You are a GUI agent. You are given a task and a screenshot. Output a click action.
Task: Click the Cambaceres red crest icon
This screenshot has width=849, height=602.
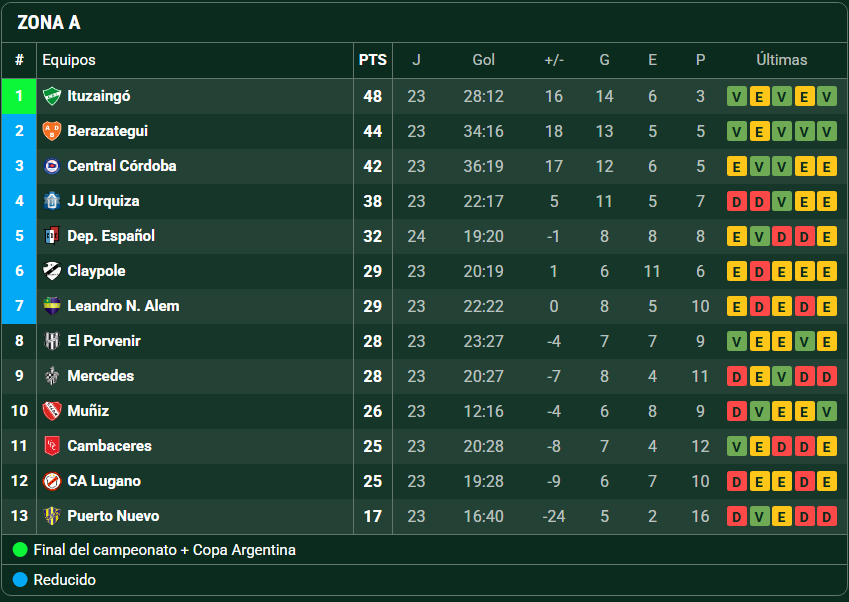[52, 446]
